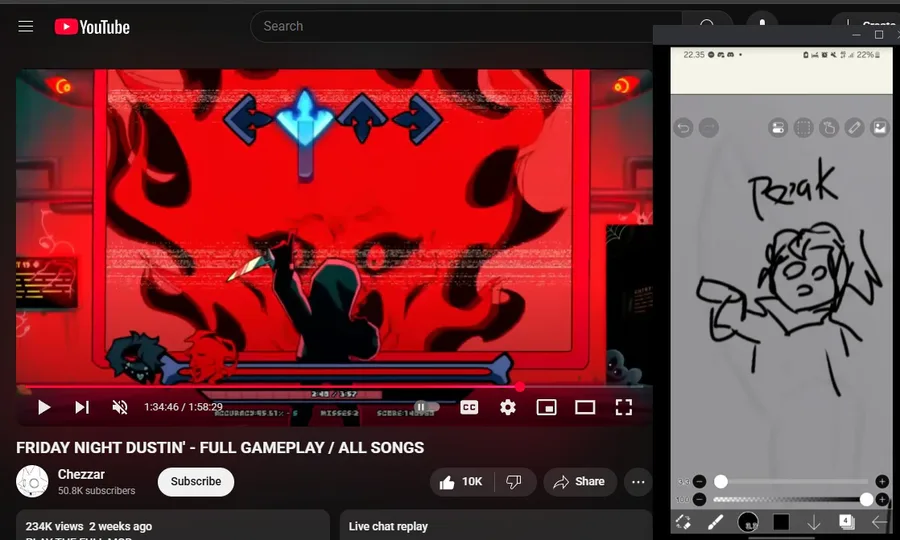The image size is (900, 540).
Task: Open the layers panel showing 4
Action: pyautogui.click(x=846, y=521)
